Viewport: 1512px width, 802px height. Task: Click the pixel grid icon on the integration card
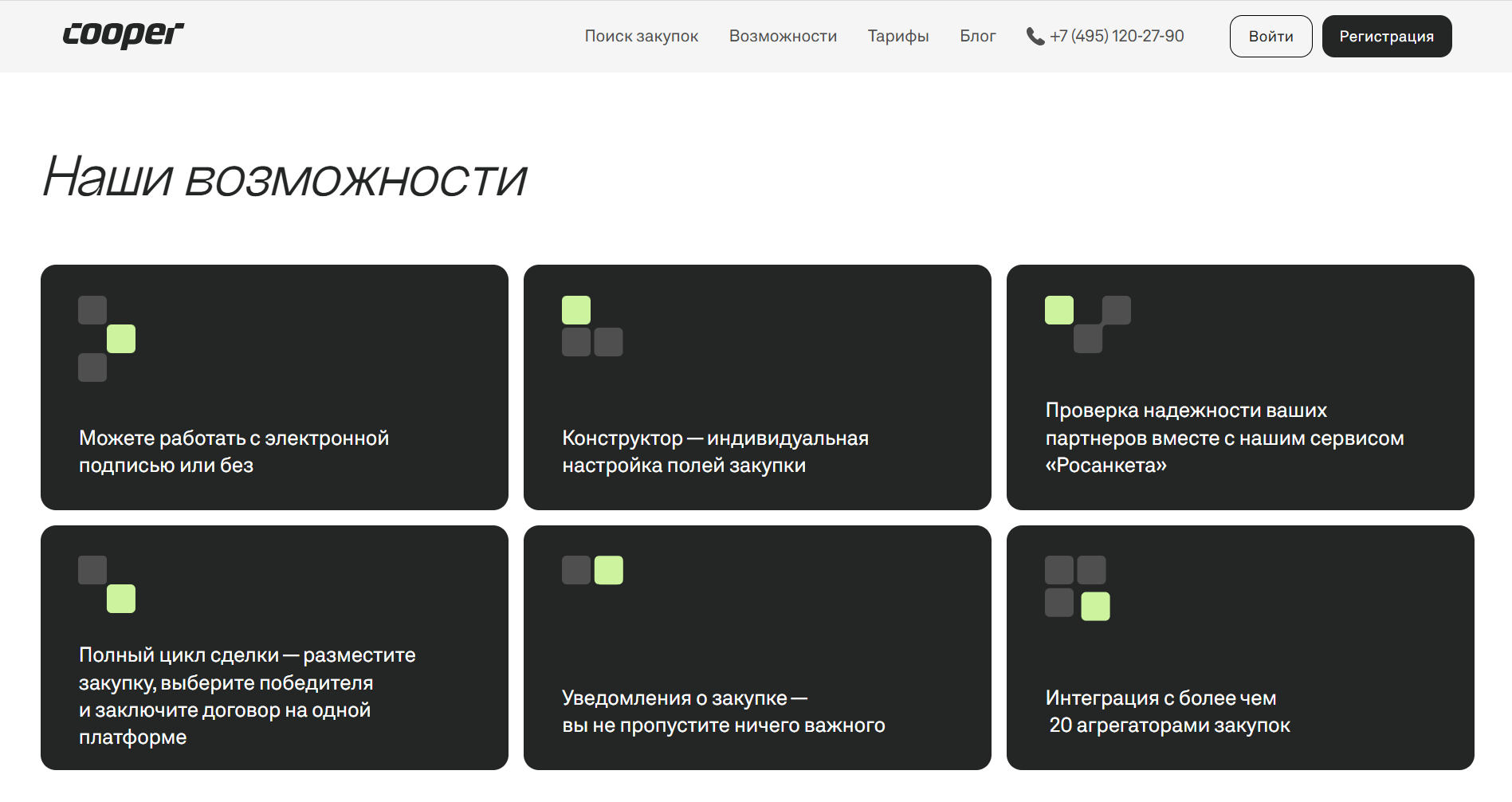[1076, 588]
